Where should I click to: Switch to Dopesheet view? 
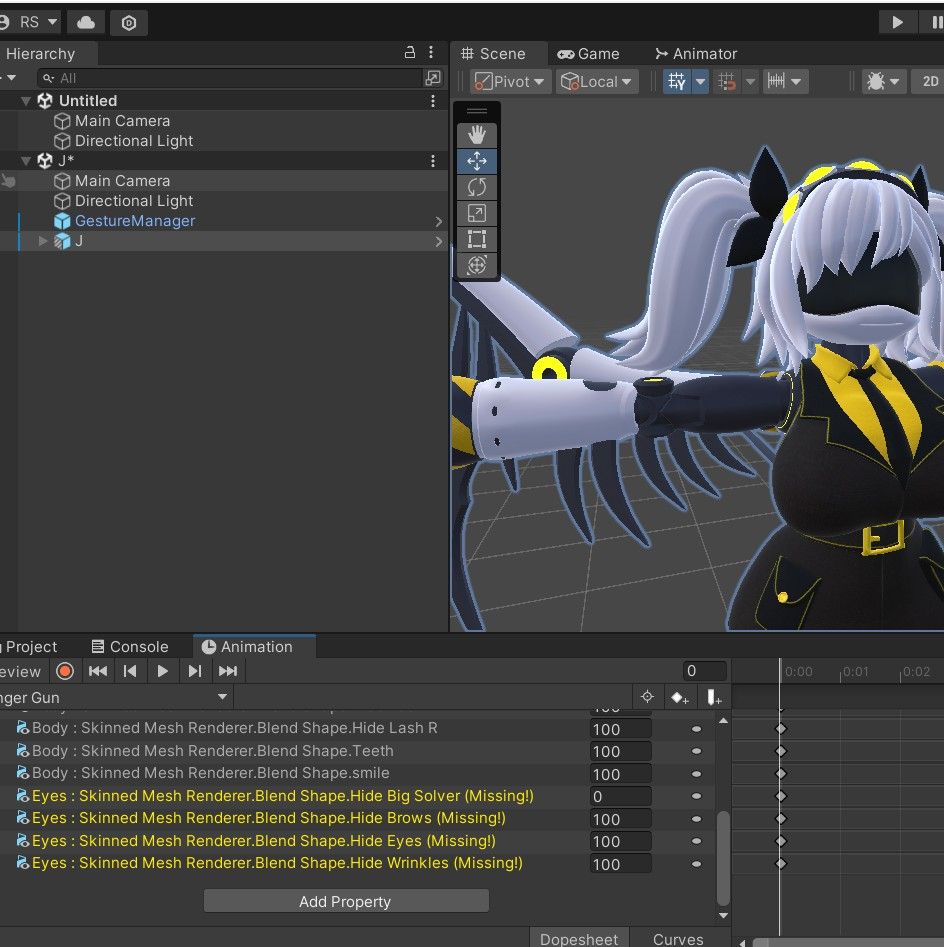tap(579, 939)
